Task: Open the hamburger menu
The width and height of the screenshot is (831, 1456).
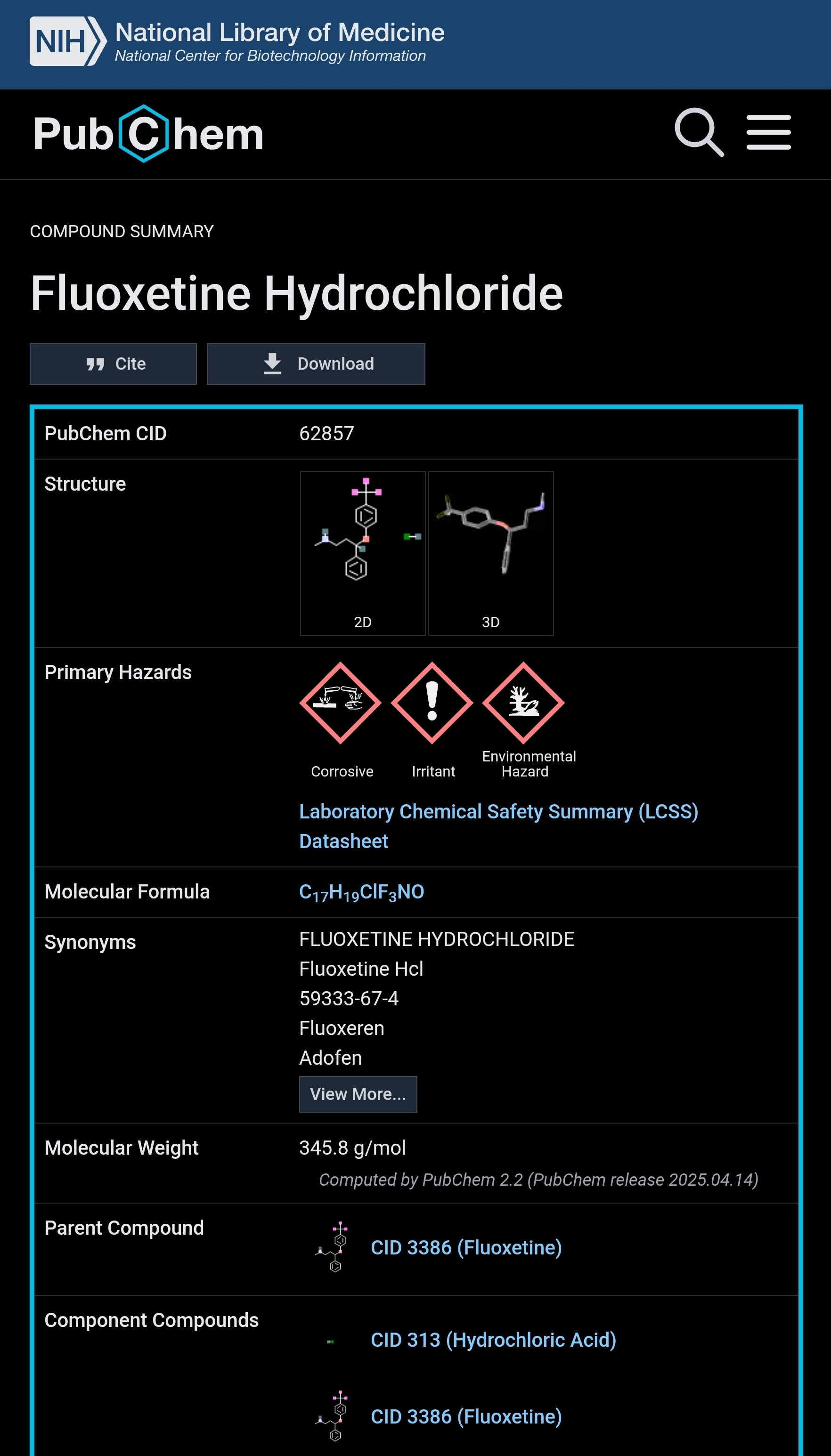Action: 768,132
